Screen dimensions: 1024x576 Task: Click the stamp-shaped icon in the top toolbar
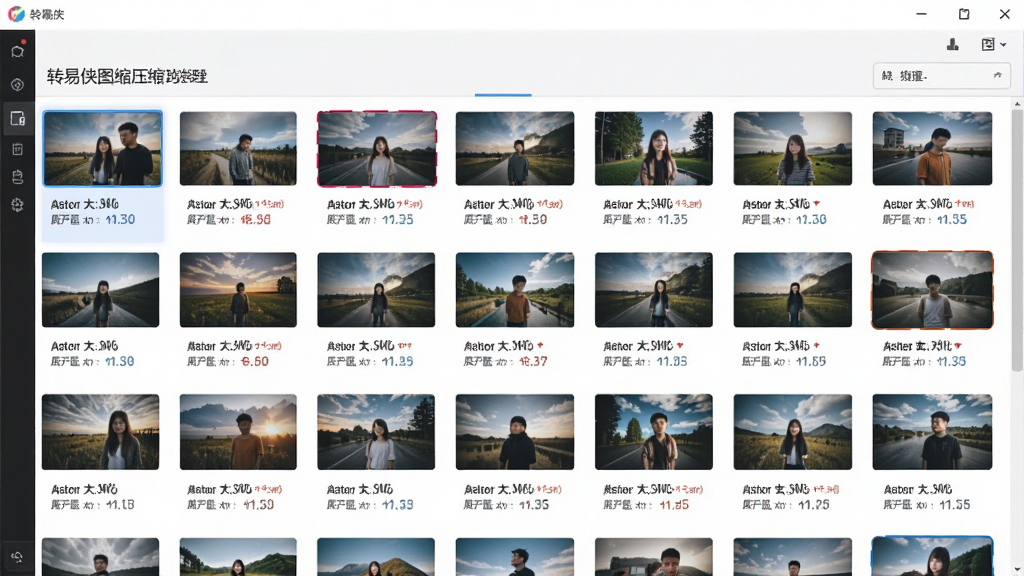953,44
